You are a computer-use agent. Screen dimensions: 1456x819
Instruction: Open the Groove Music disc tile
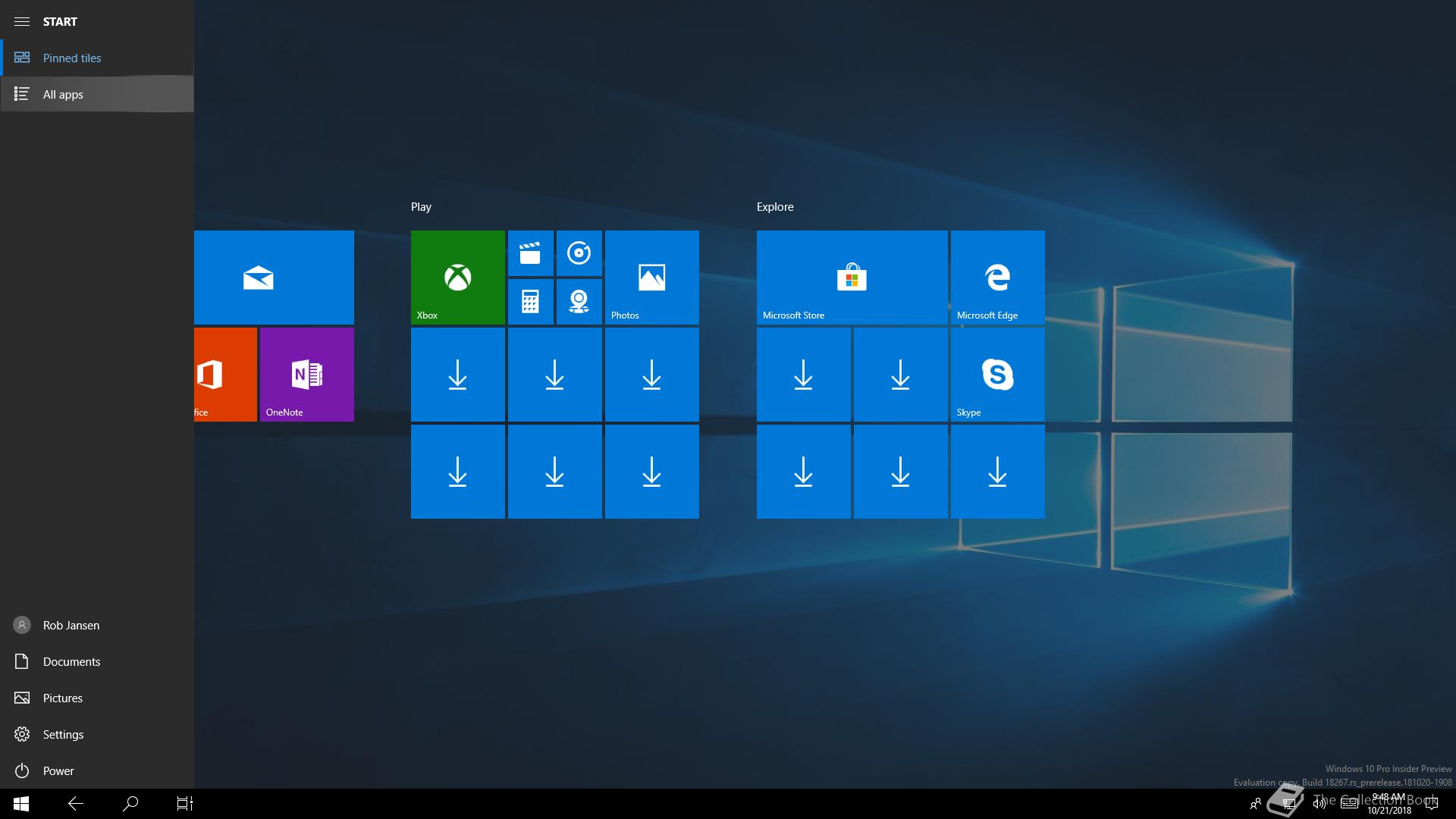pos(579,253)
